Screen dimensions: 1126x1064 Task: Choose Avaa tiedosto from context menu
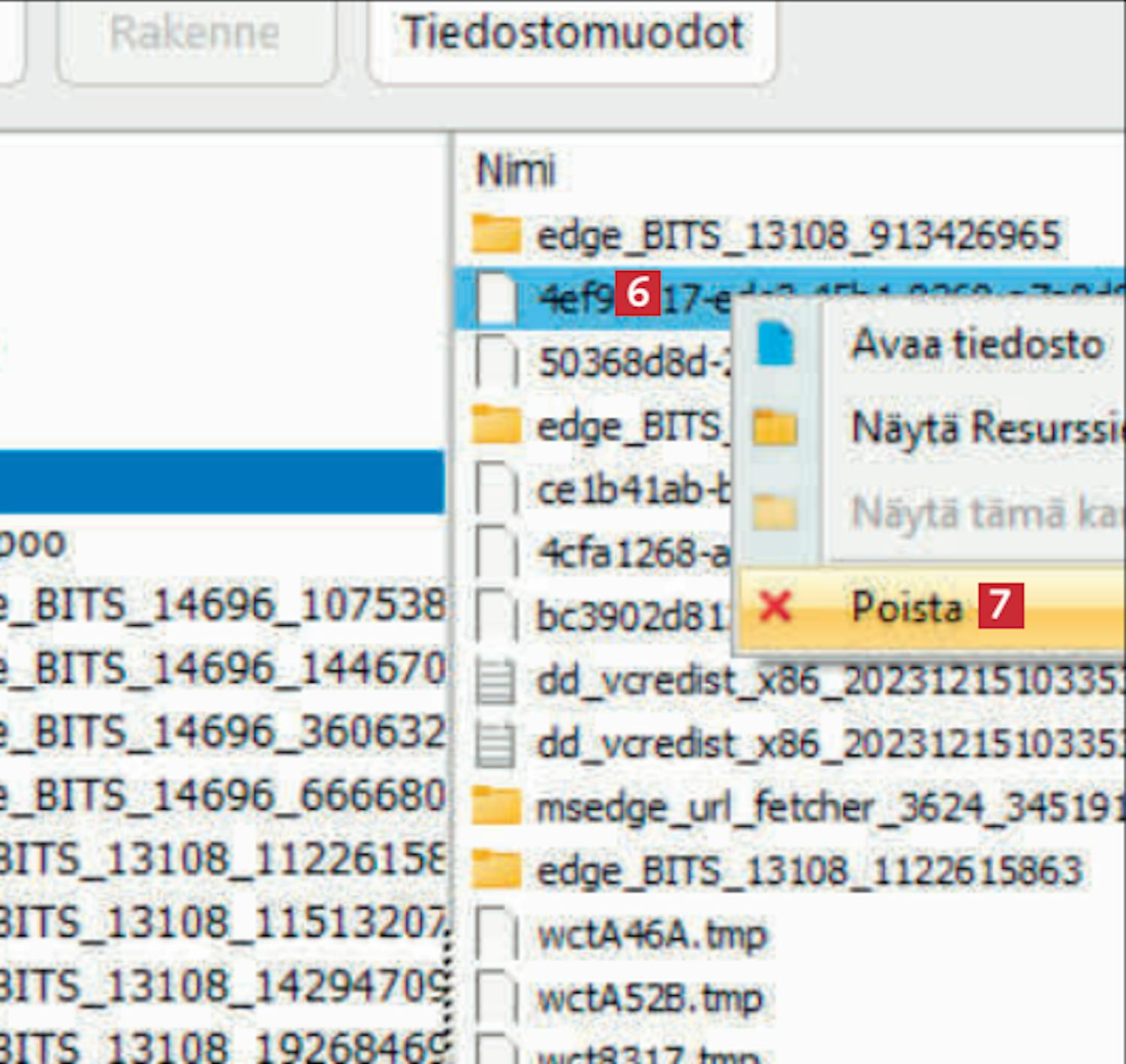click(976, 345)
